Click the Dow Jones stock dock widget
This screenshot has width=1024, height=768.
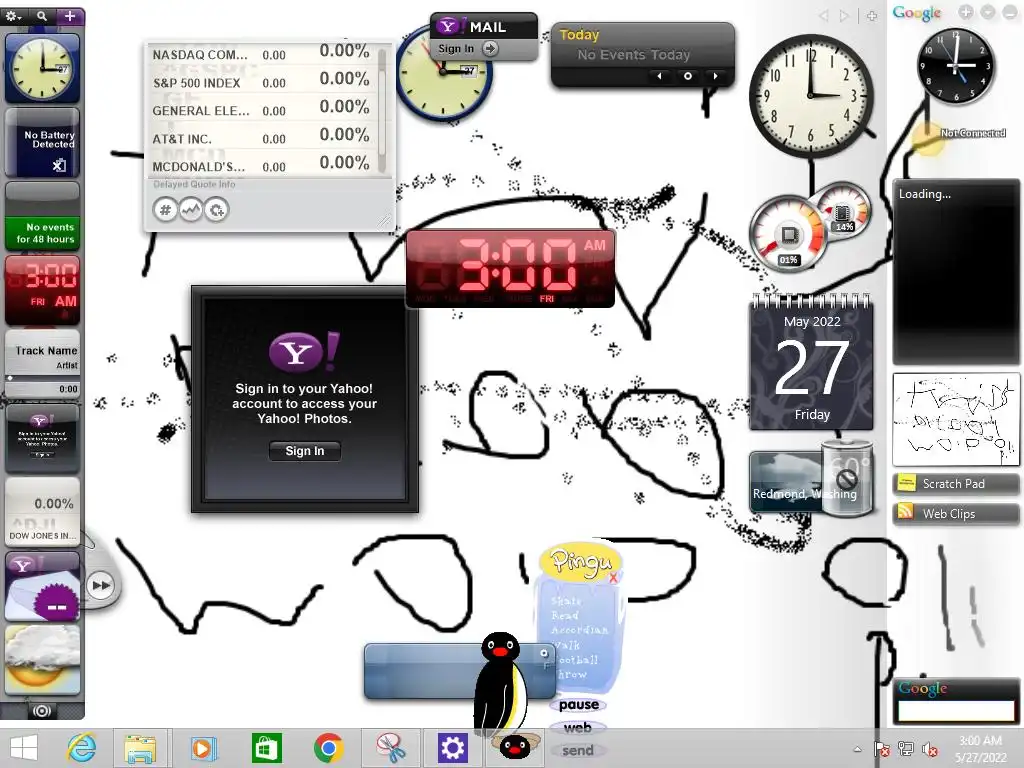(42, 511)
